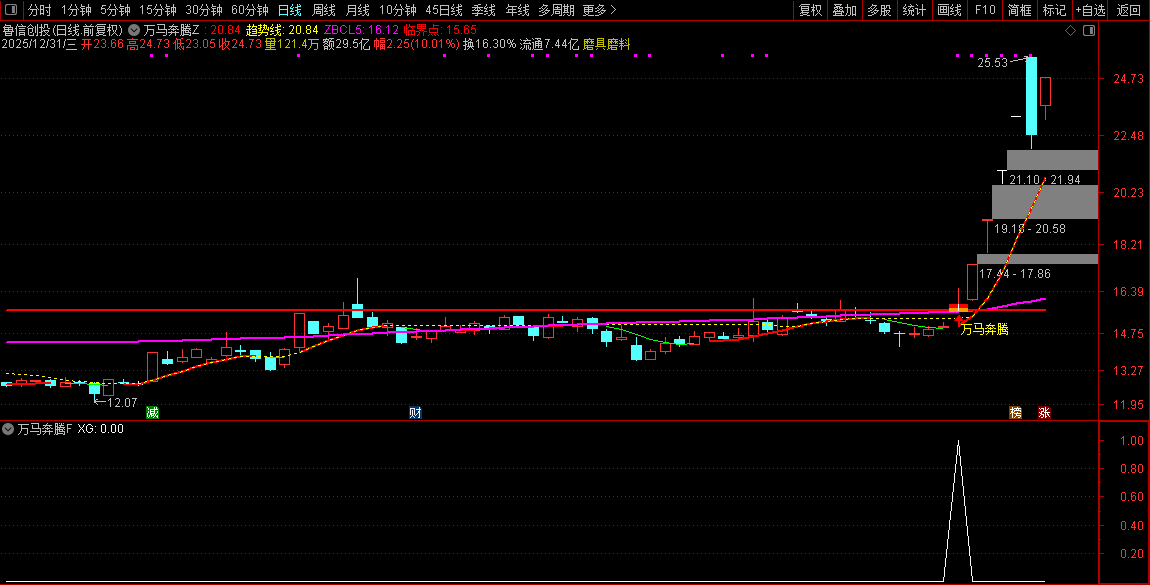Screen dimensions: 1150x585
Task: Click the ZBCL5: 16.12 indicator value
Action: point(362,30)
